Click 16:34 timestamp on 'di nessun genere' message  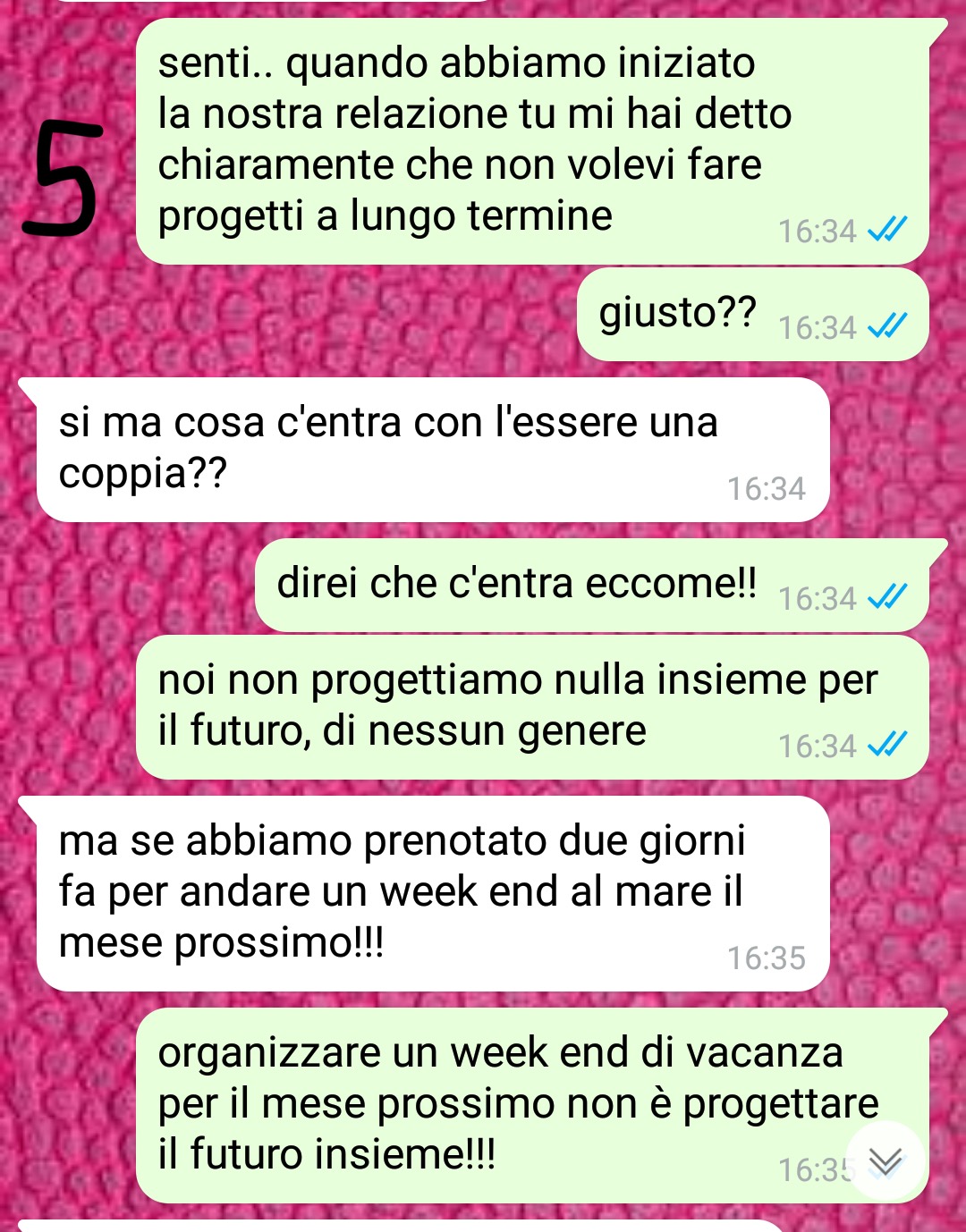point(818,746)
